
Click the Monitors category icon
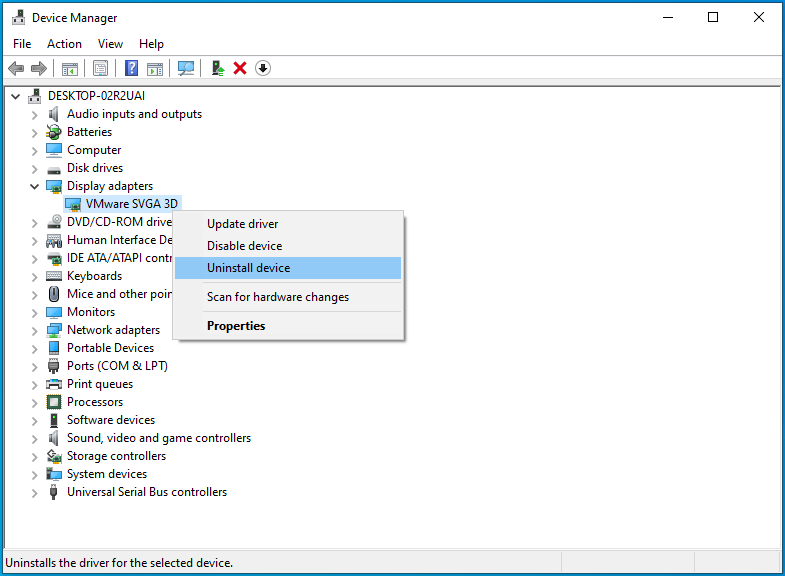click(x=54, y=312)
